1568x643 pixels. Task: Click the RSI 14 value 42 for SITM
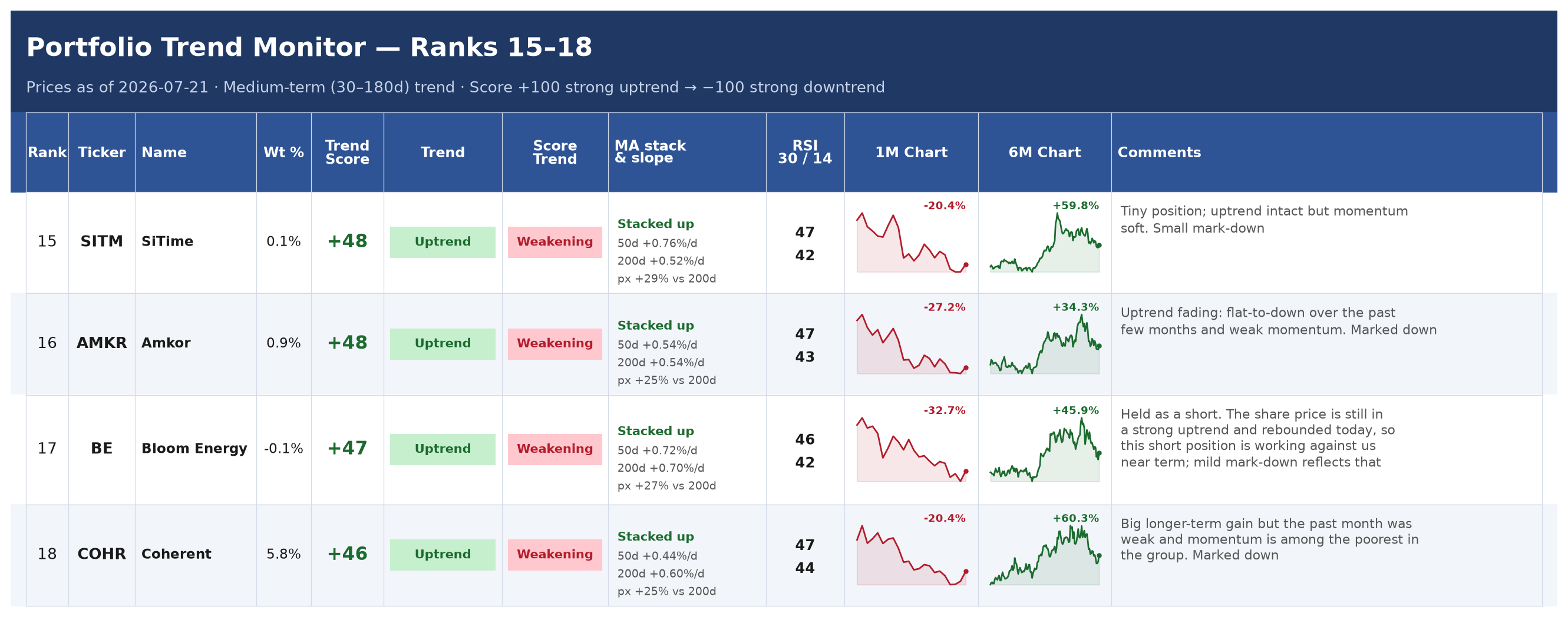tap(805, 255)
